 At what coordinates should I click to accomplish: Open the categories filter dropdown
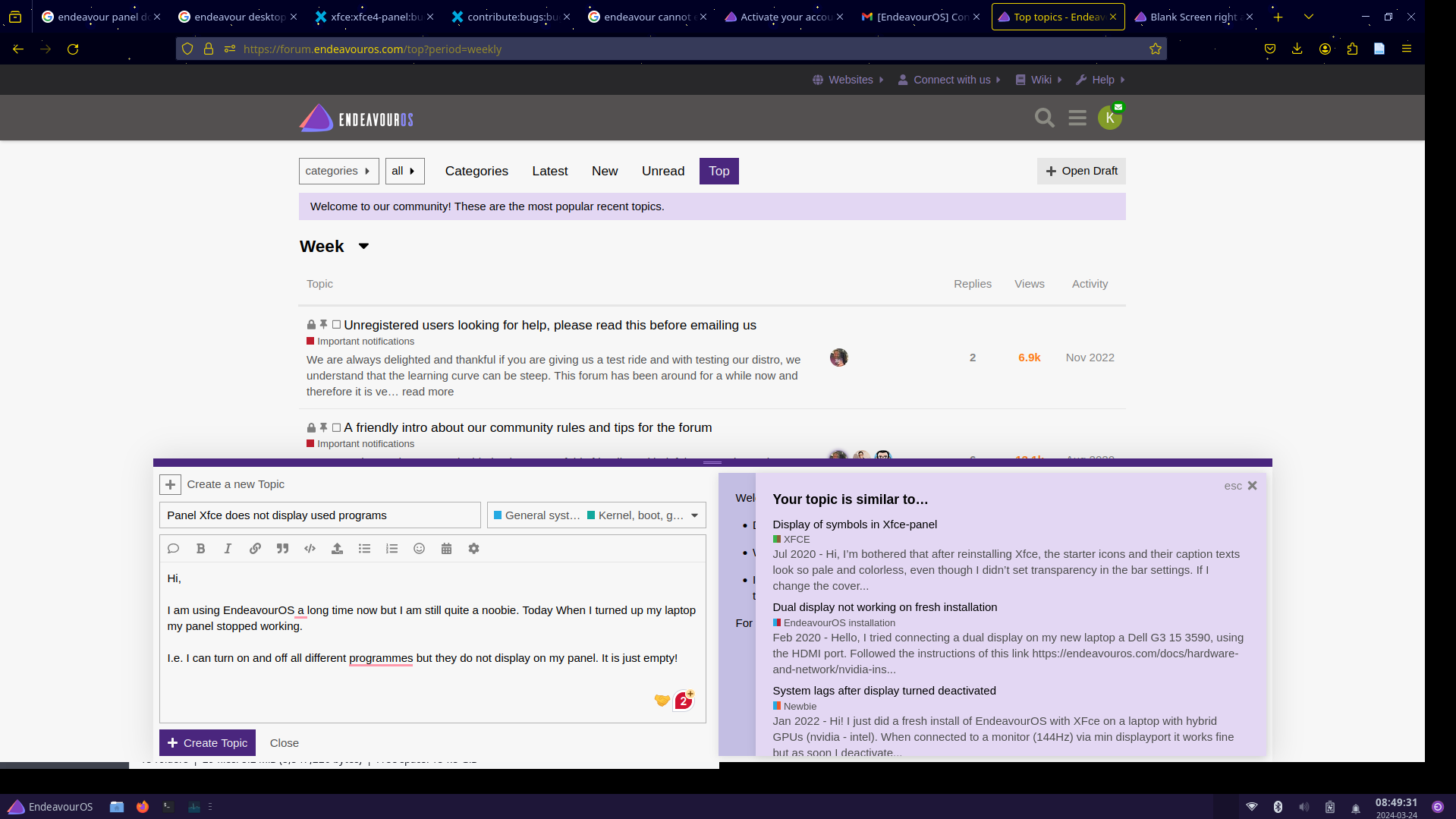(x=338, y=171)
